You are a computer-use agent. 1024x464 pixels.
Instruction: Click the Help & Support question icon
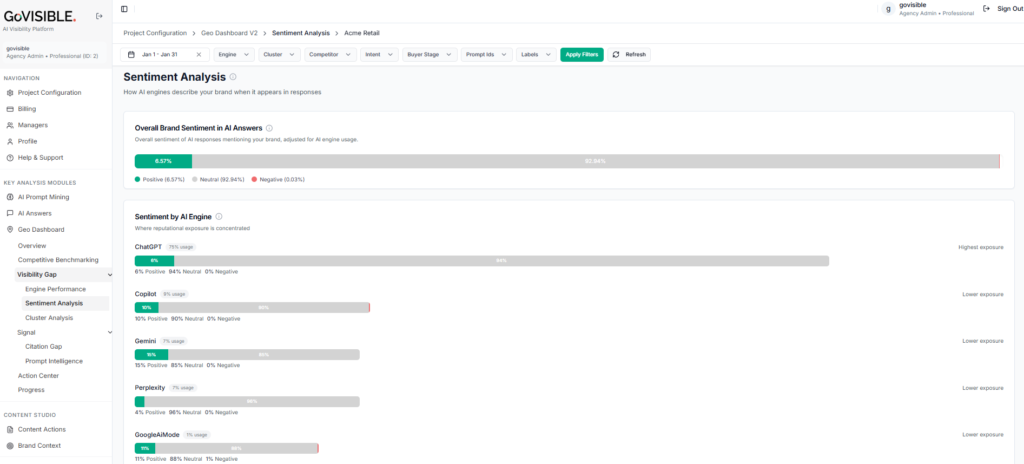tap(10, 157)
